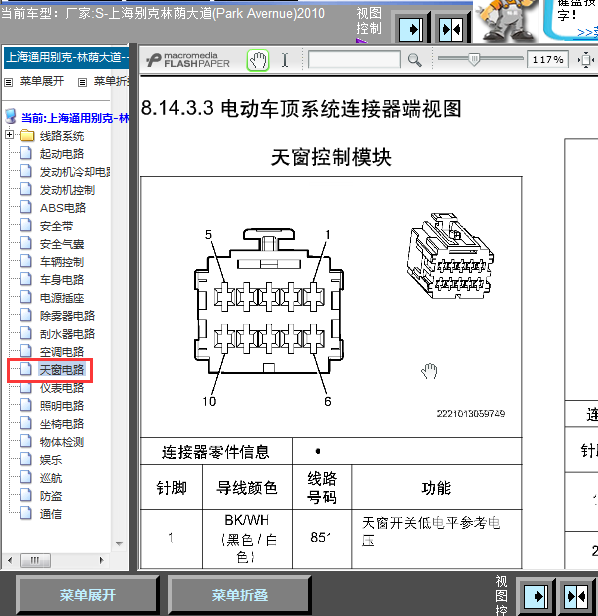Select the hand pan tool in FlashPaper toolbar
This screenshot has height=616, width=598.
coord(258,60)
